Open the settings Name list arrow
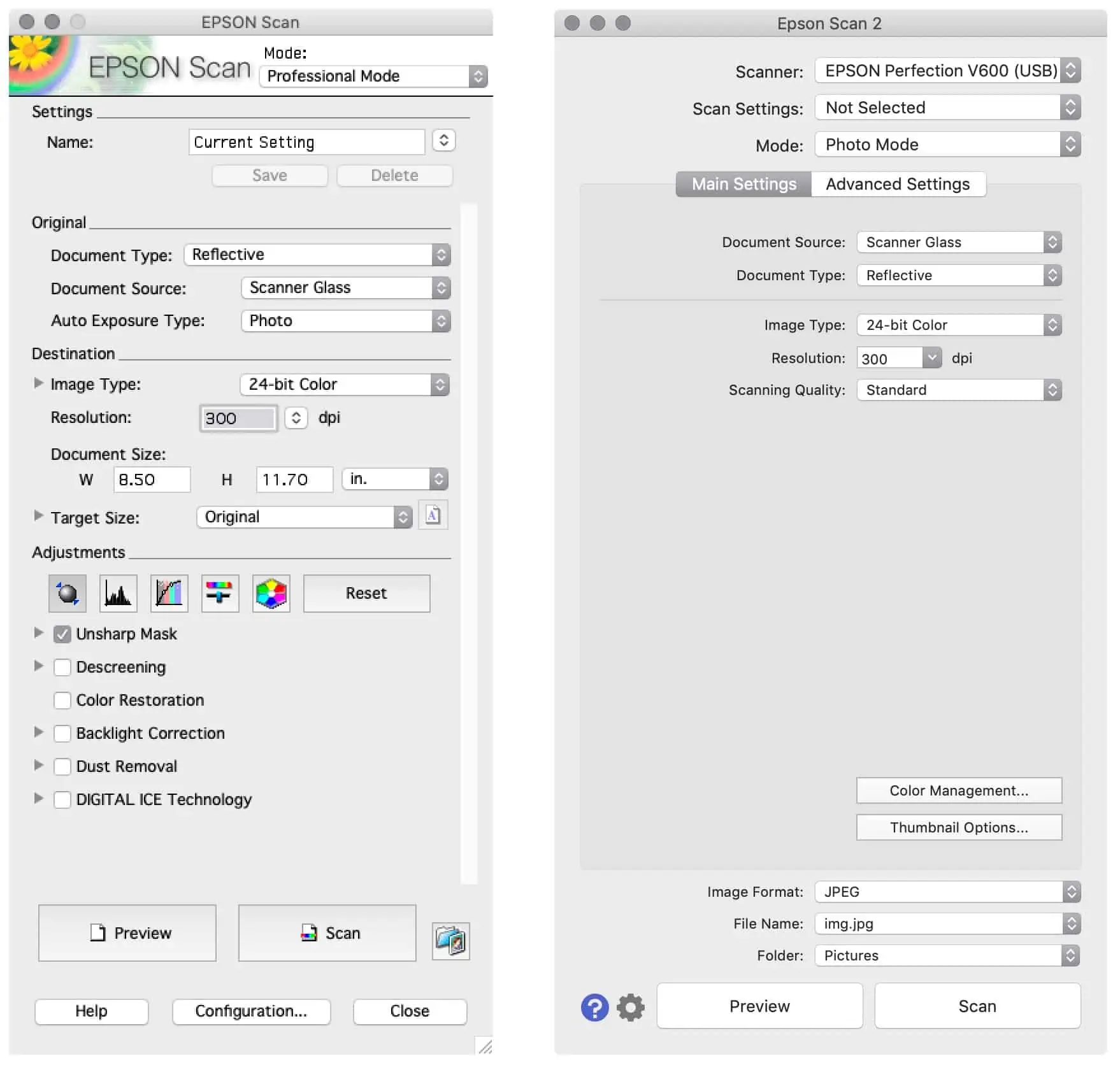 [x=444, y=141]
